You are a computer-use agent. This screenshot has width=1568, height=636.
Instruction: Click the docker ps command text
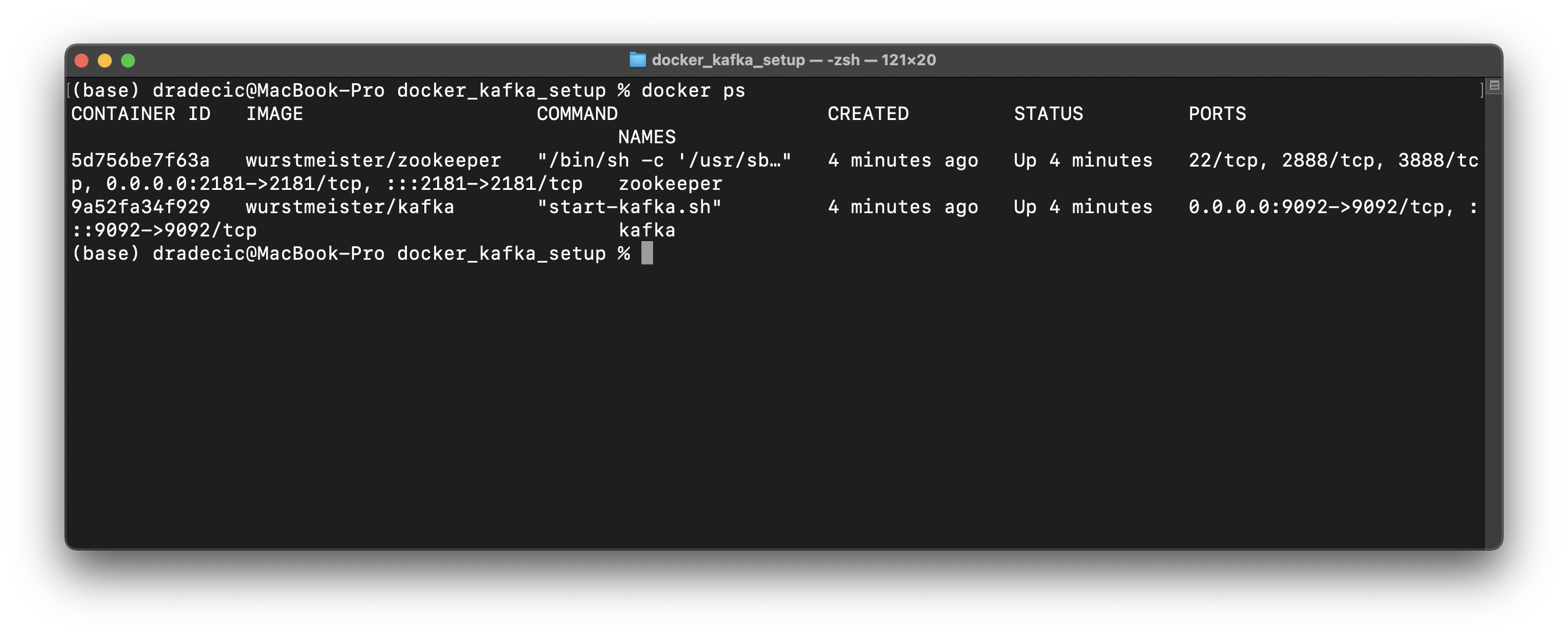point(693,90)
